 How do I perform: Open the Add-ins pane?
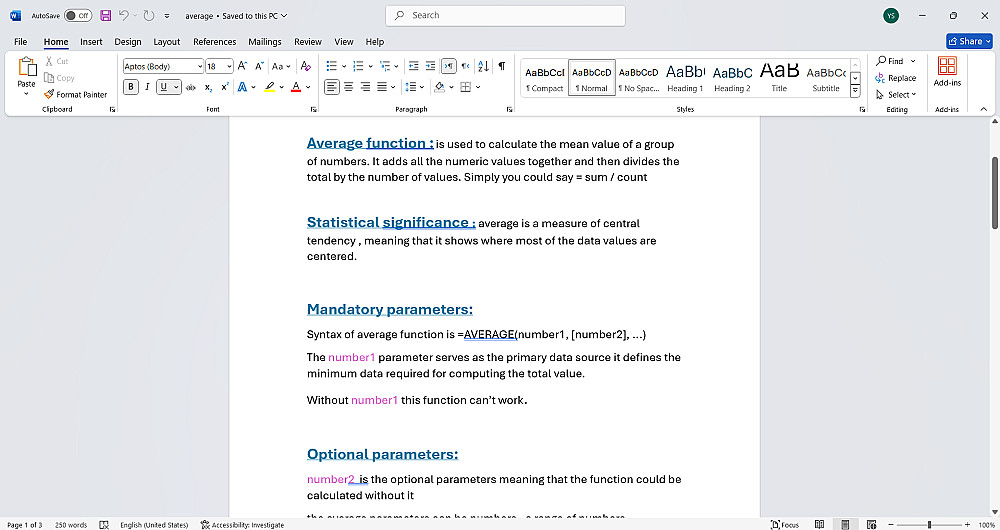pos(946,71)
